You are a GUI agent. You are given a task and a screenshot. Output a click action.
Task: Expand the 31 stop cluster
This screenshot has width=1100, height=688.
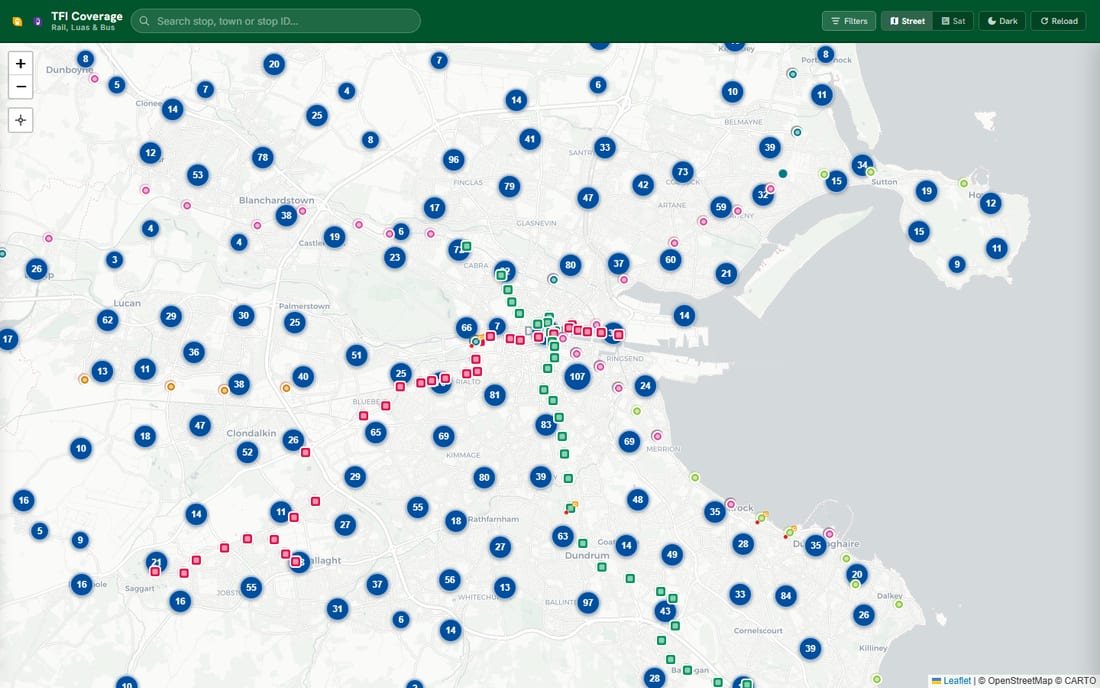click(337, 609)
